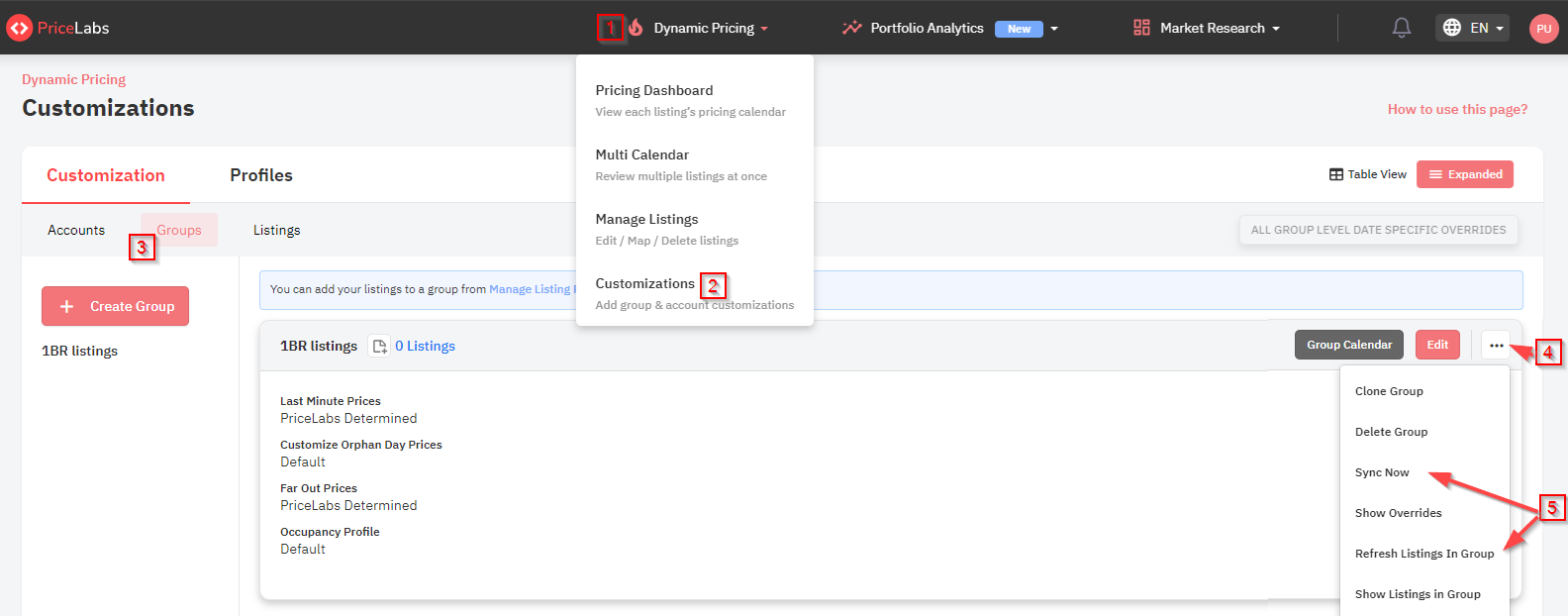Click the globe language icon
Screen dimensions: 1568x616
(x=1452, y=28)
